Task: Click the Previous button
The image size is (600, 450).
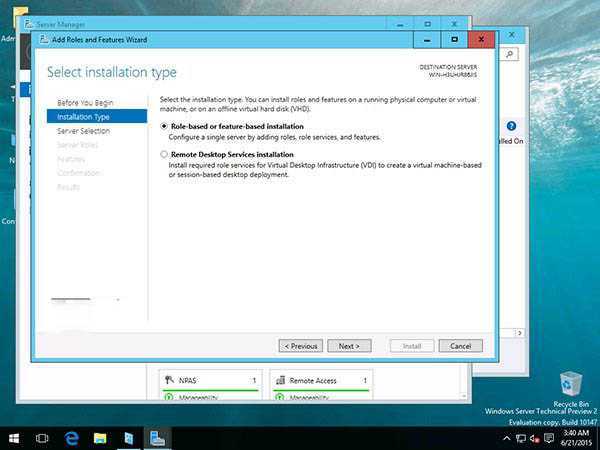Action: pyautogui.click(x=301, y=346)
